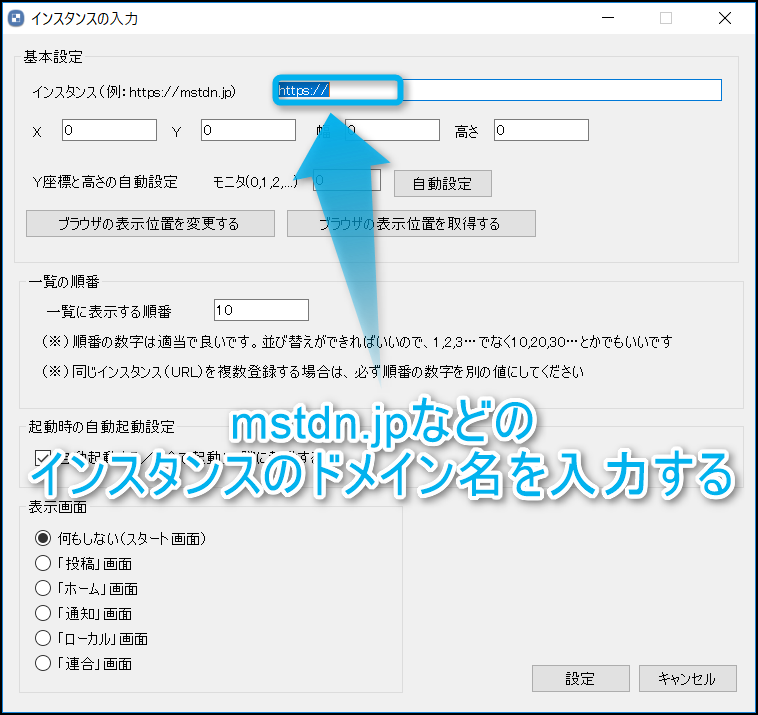This screenshot has width=758, height=715.
Task: Toggle the checkbox under 起動時の自動起動設定
Action: tap(43, 458)
